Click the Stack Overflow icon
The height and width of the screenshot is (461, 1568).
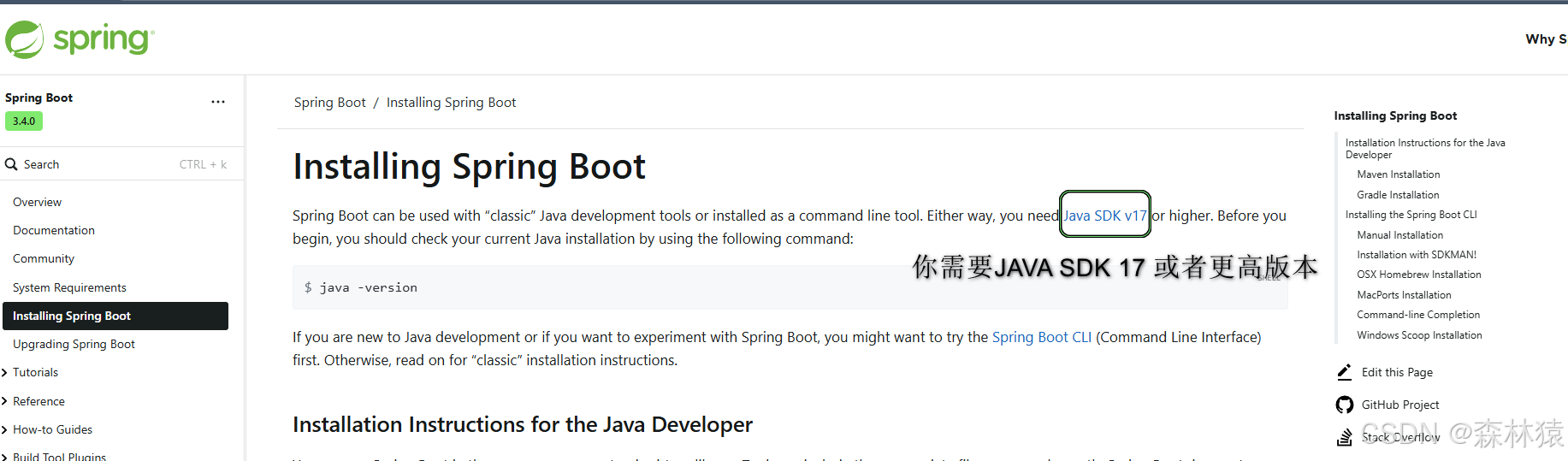(1344, 437)
